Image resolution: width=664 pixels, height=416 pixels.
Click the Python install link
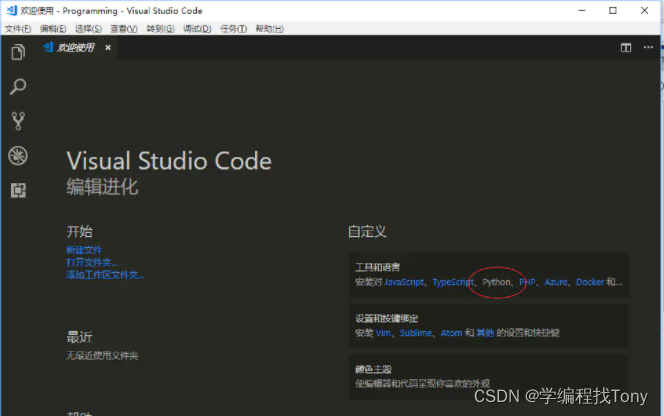point(496,282)
